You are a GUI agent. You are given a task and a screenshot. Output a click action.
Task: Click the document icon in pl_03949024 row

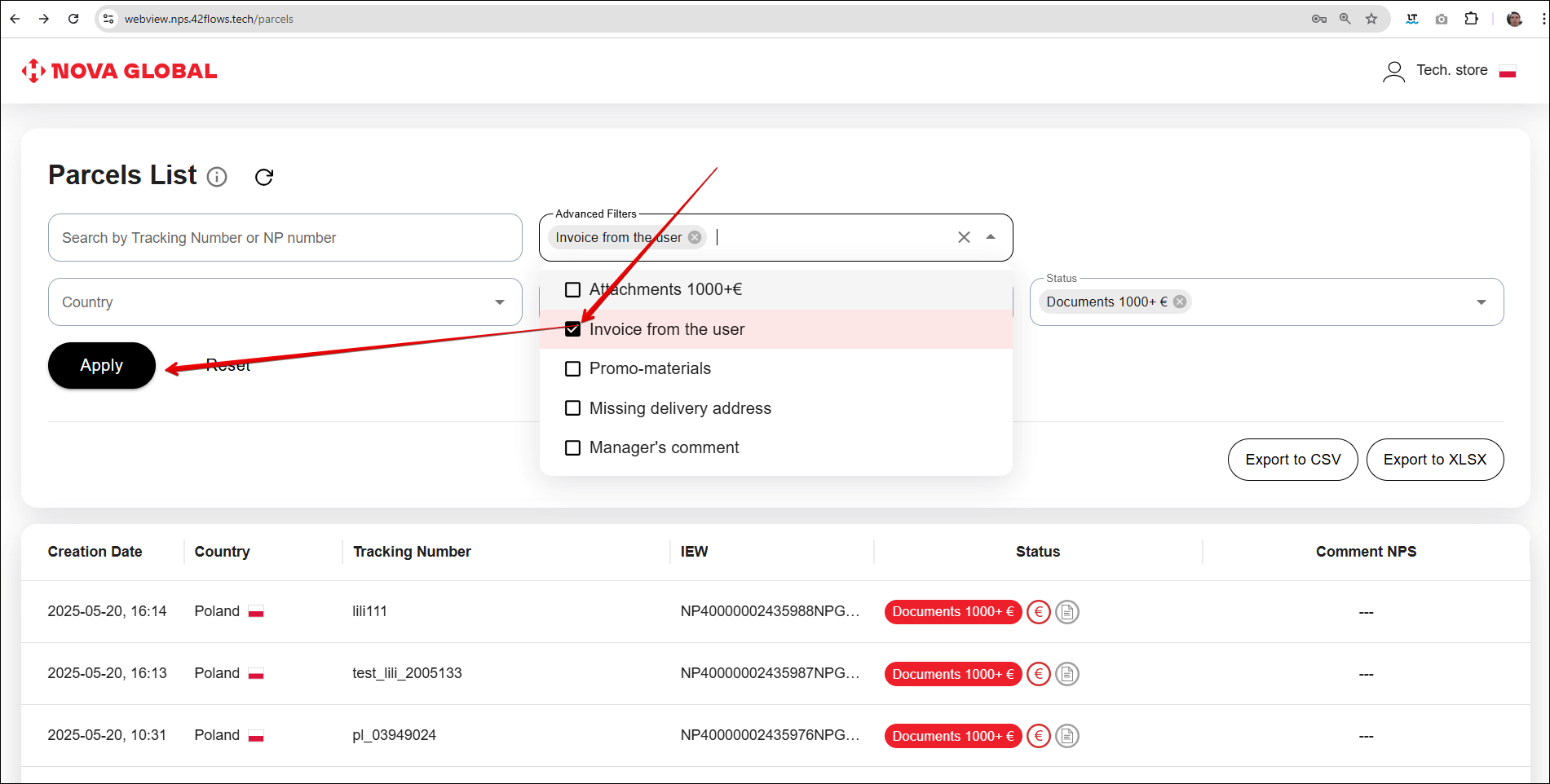pos(1067,736)
